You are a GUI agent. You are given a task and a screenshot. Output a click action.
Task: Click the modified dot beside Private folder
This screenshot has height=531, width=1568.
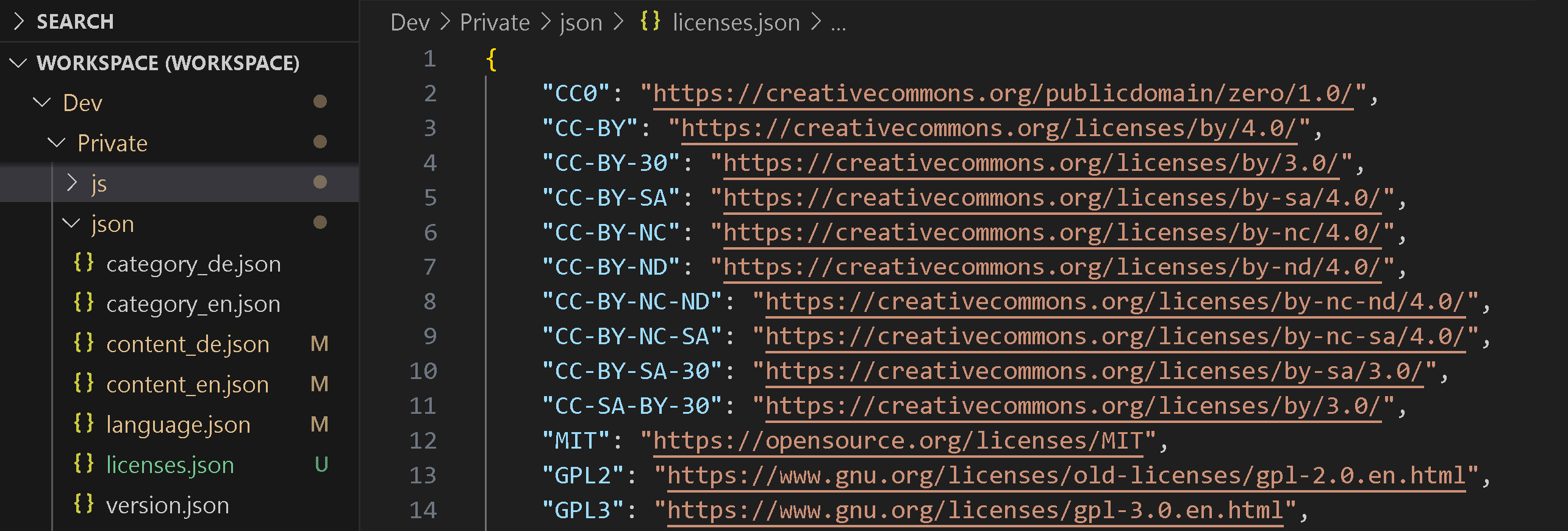(320, 142)
